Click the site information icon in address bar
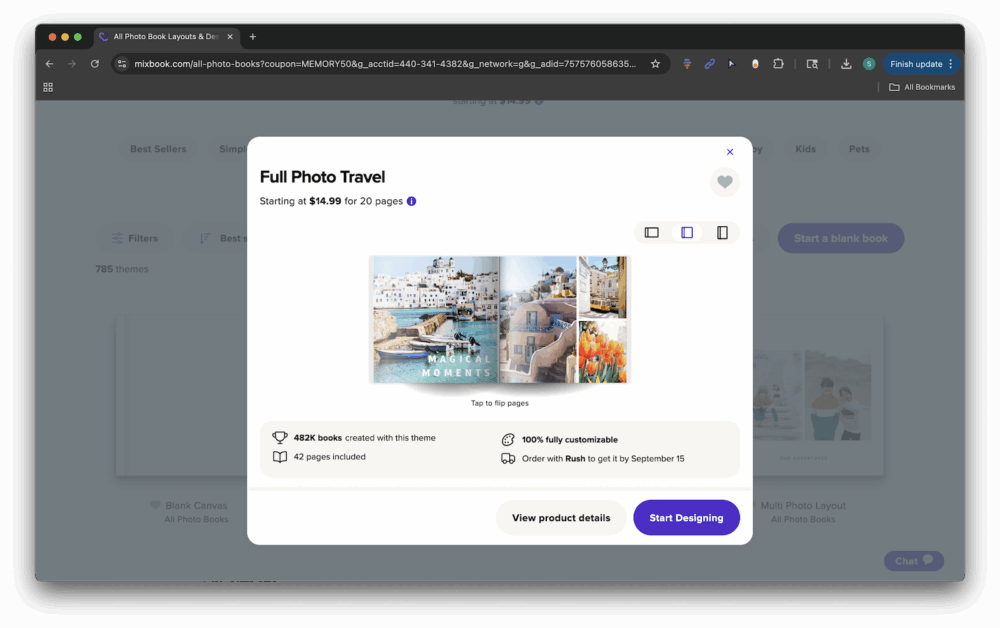 pos(122,64)
